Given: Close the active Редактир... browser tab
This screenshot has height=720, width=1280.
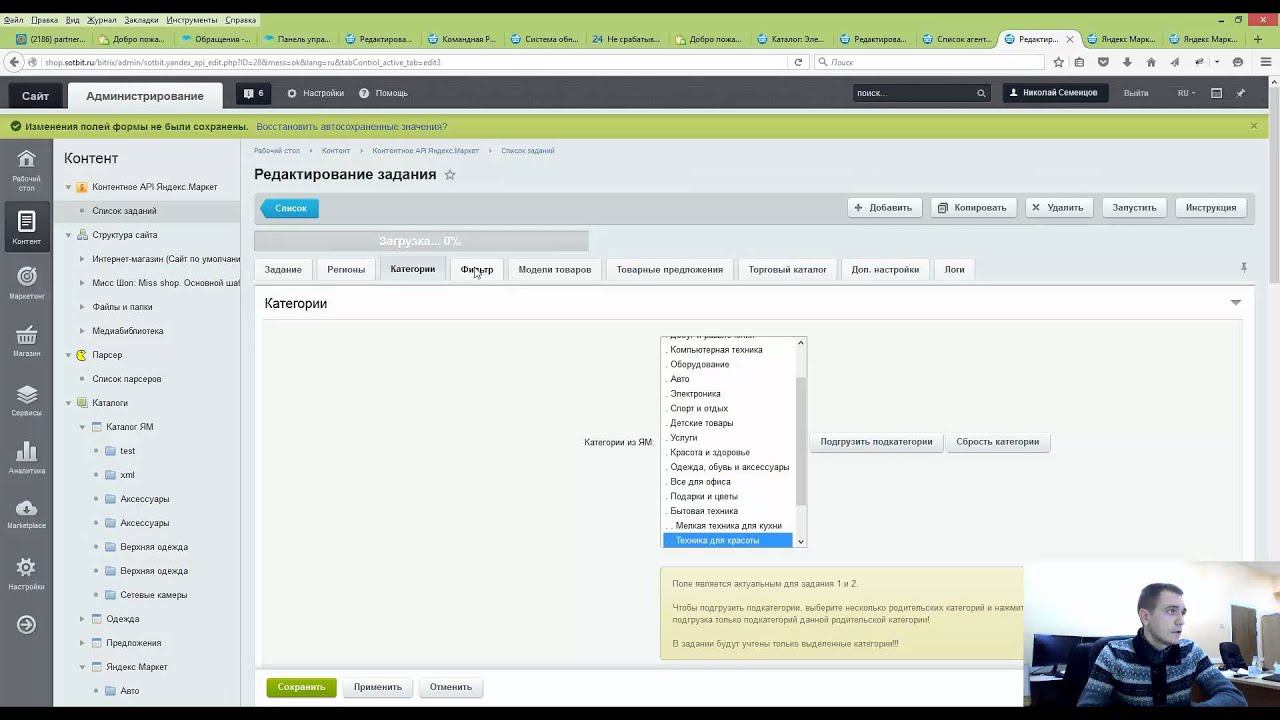Looking at the screenshot, I should pos(1070,39).
